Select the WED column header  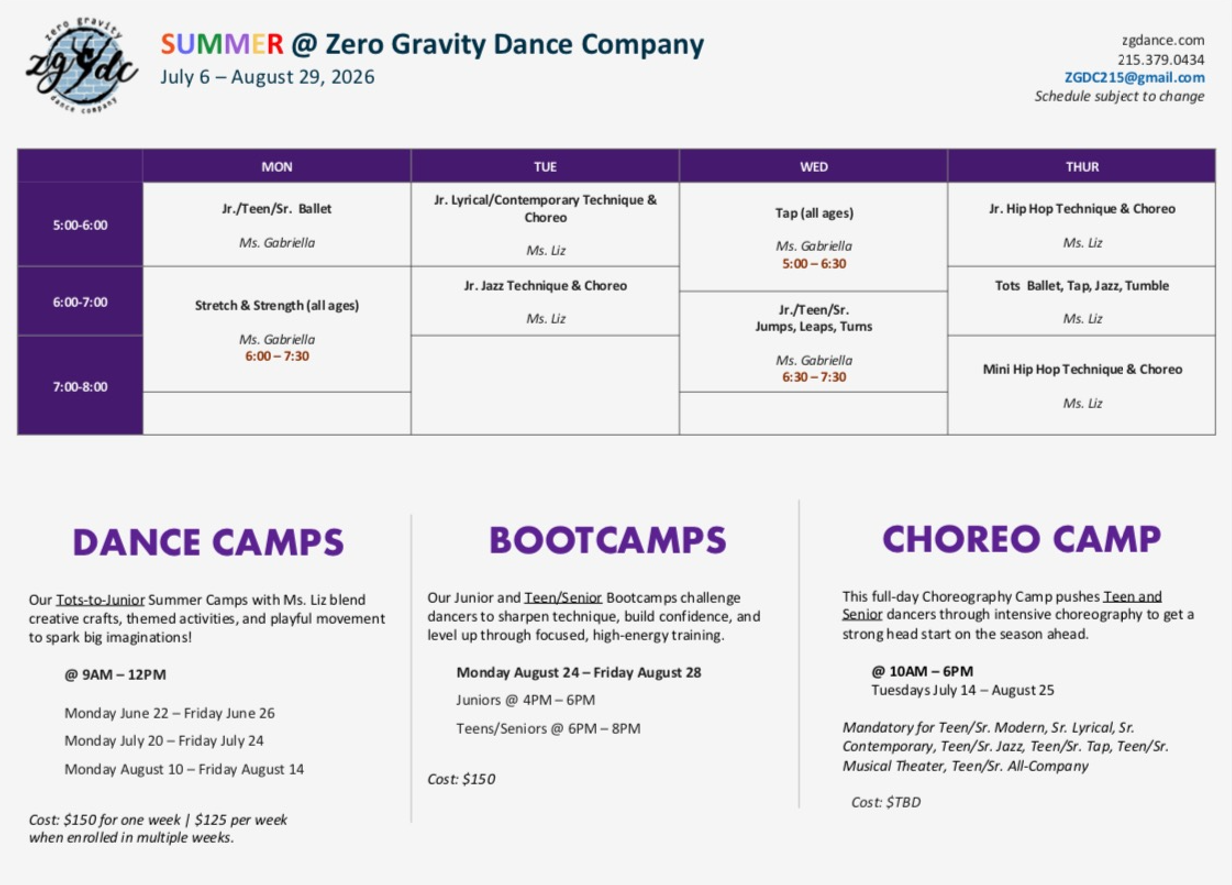coord(814,167)
